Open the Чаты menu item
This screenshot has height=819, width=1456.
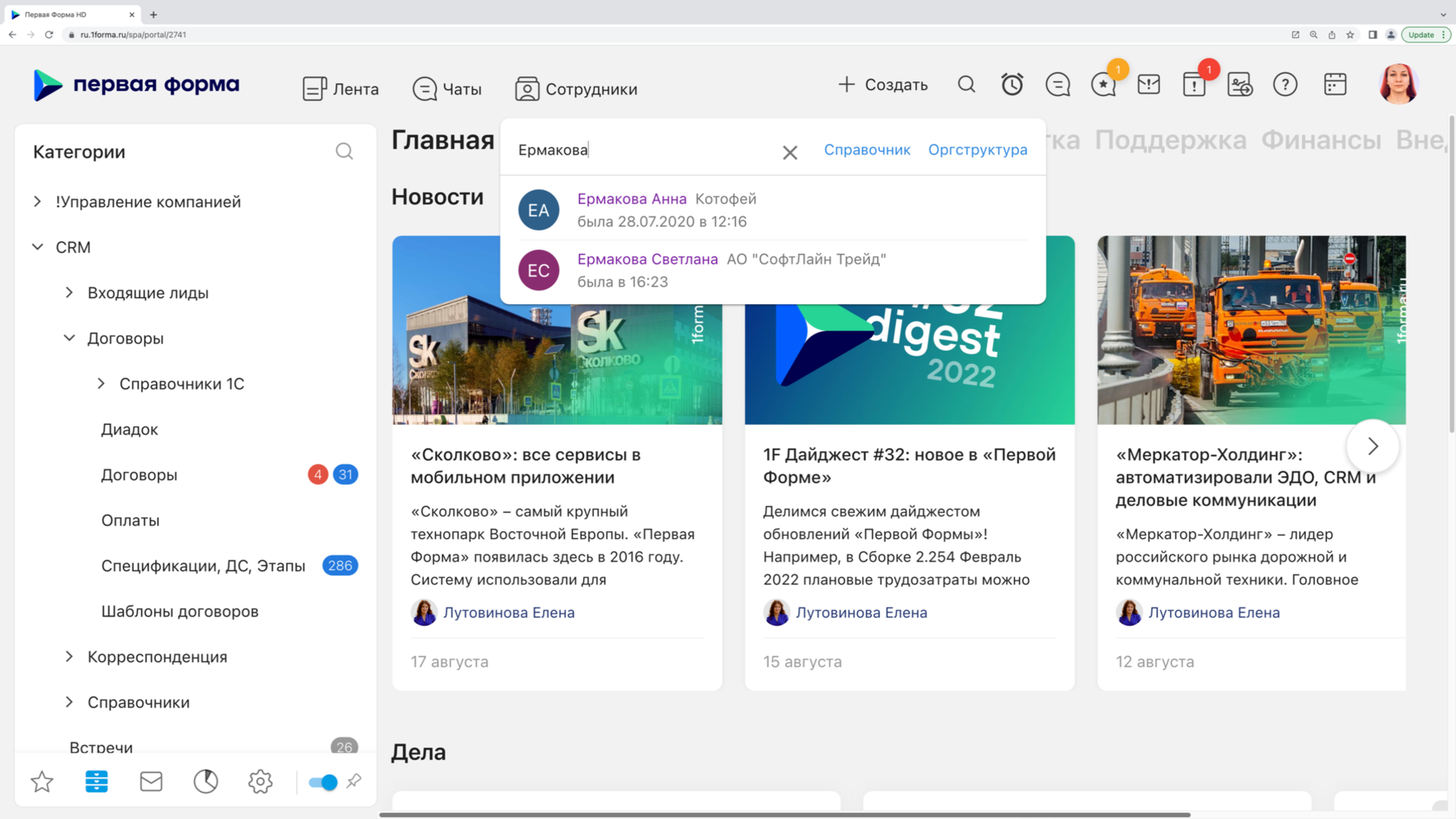(446, 88)
